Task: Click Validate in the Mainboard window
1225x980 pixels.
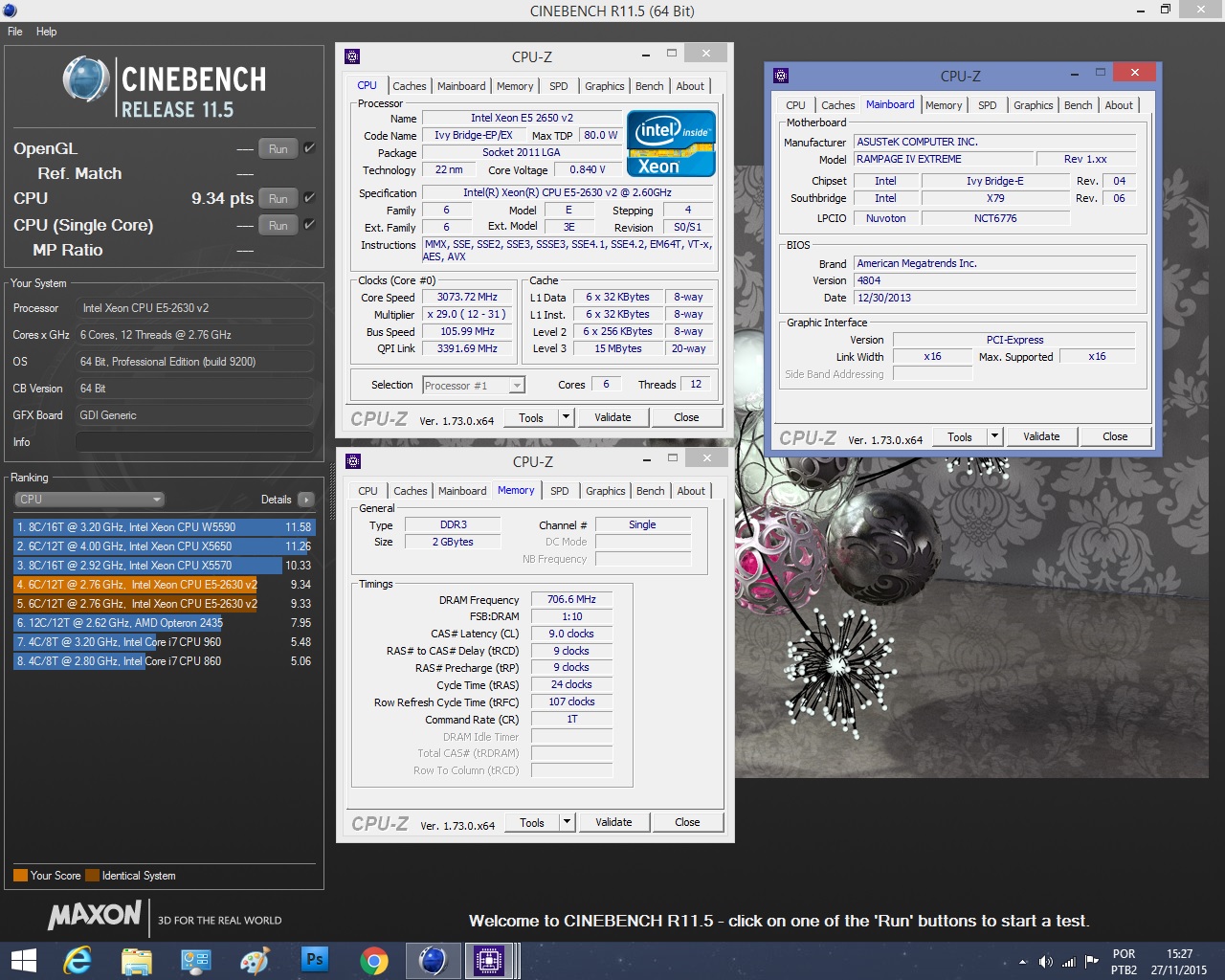Action: pos(1041,436)
